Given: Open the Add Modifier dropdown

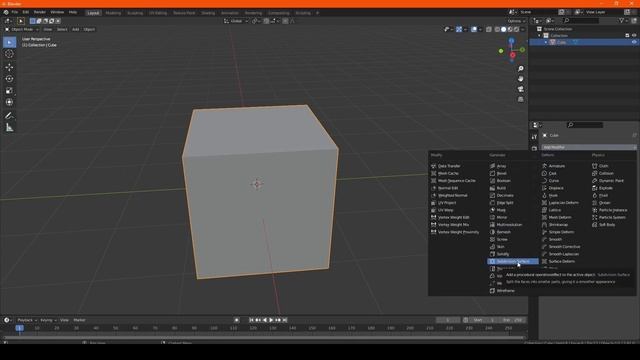Looking at the screenshot, I should point(588,147).
